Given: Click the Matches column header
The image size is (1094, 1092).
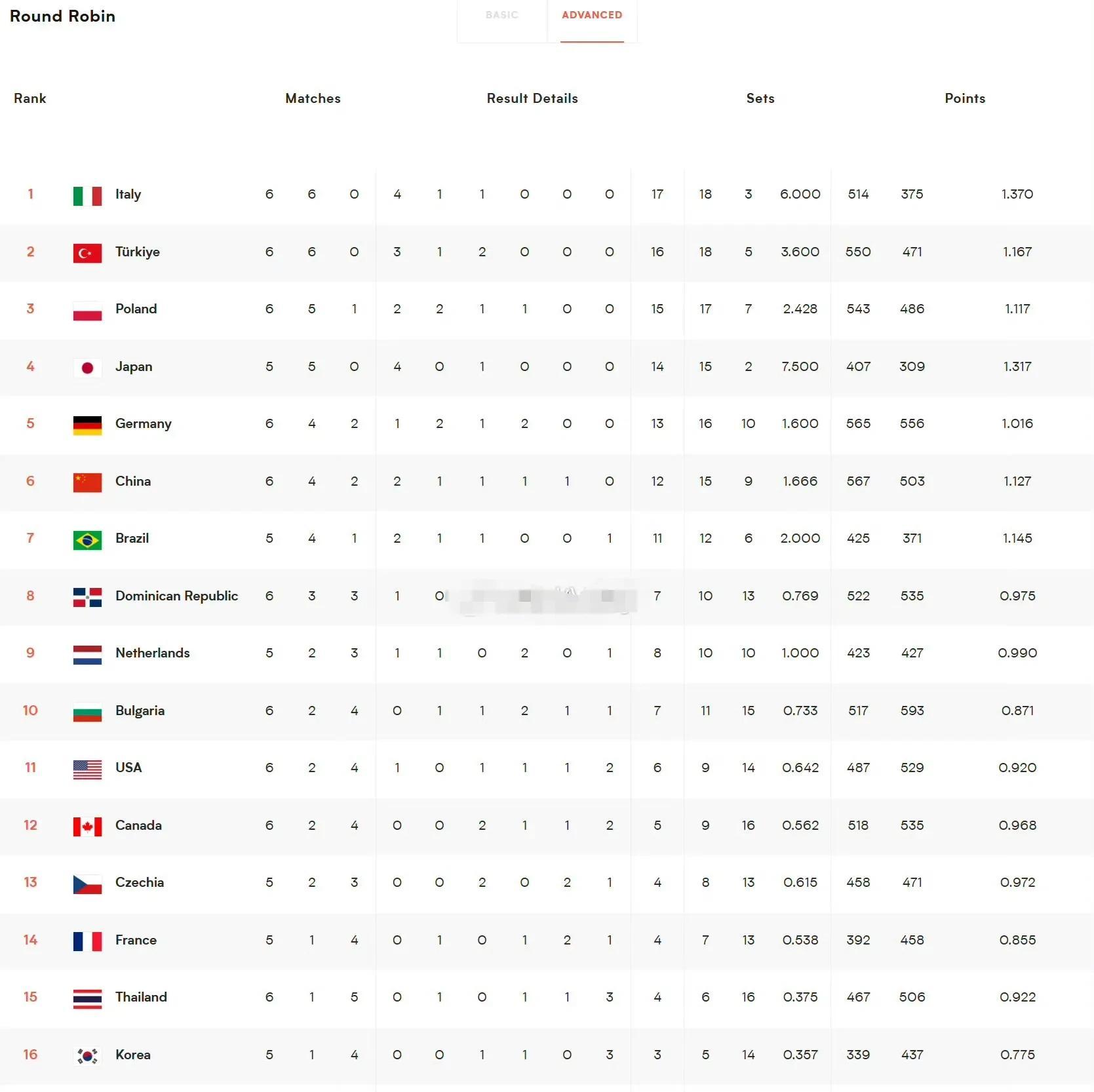Looking at the screenshot, I should pos(313,98).
